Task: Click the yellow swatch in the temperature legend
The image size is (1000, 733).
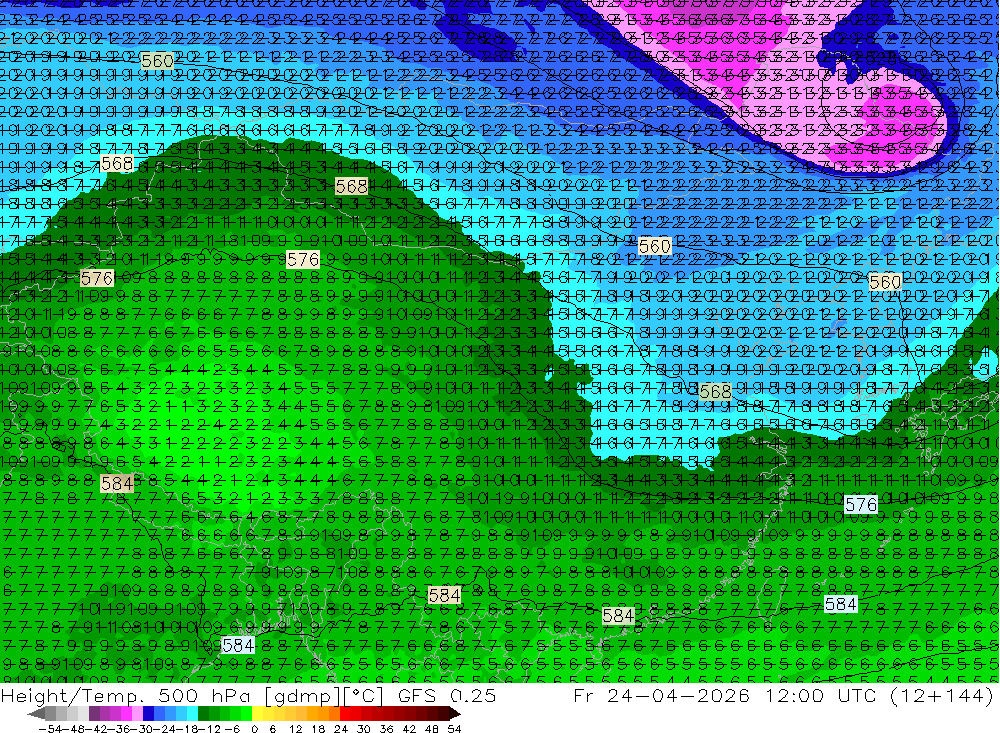Action: point(258,714)
